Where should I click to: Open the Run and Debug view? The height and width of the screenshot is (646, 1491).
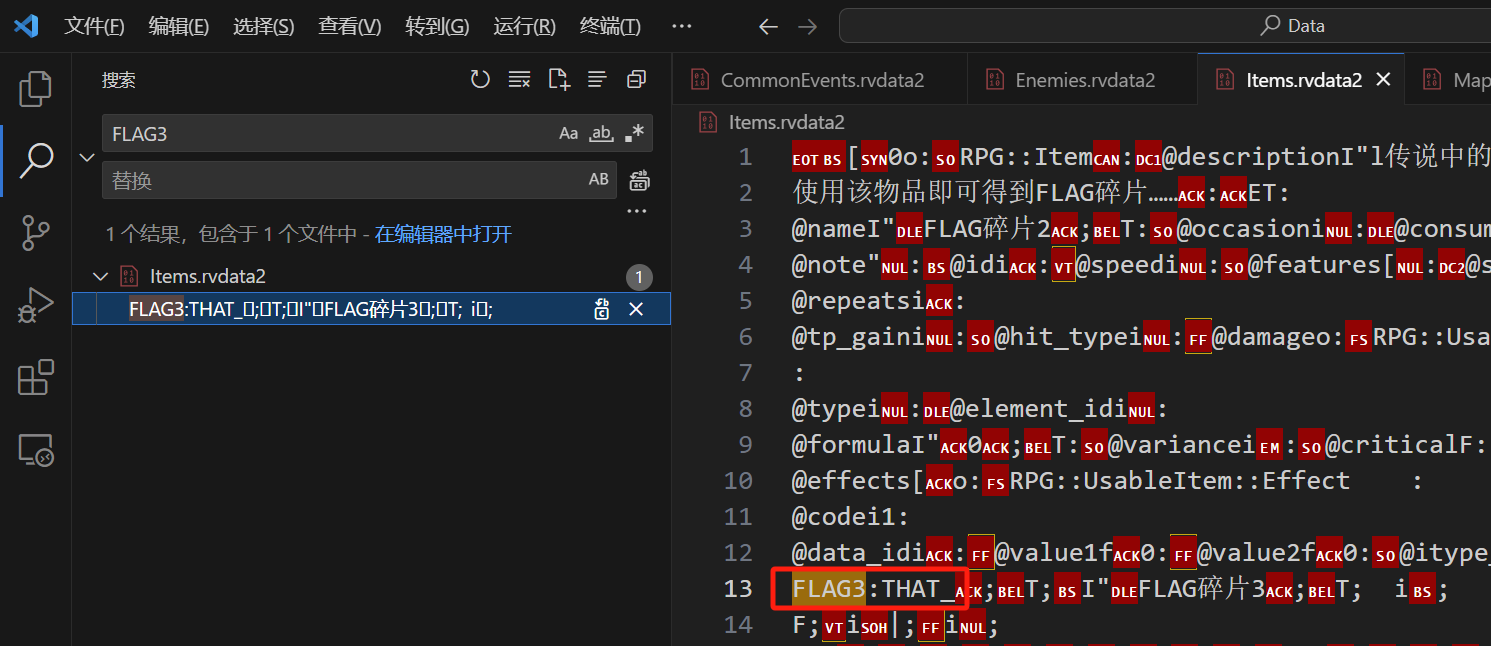click(36, 305)
